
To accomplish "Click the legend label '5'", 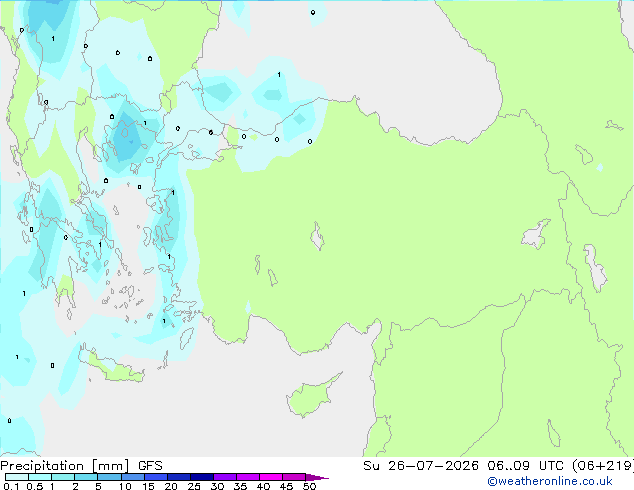I will tap(98, 486).
